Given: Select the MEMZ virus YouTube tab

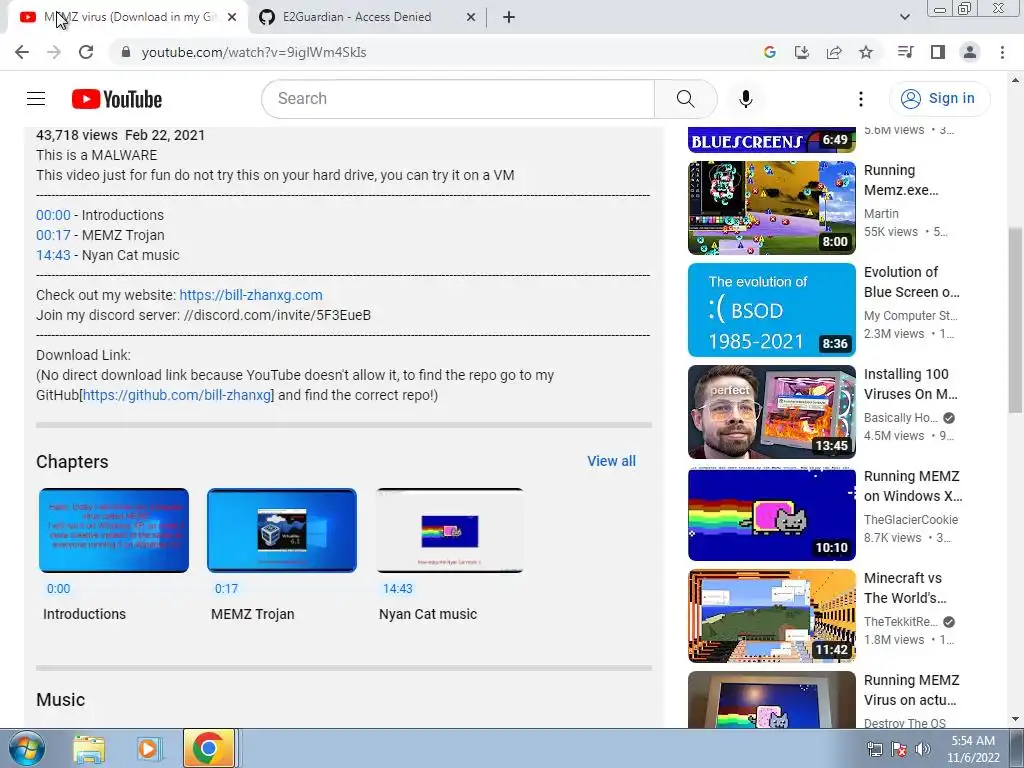Looking at the screenshot, I should [x=128, y=17].
